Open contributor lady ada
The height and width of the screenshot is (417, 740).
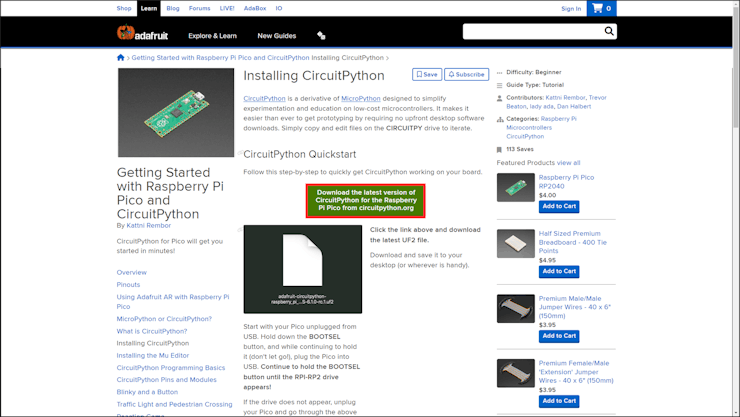pos(541,107)
